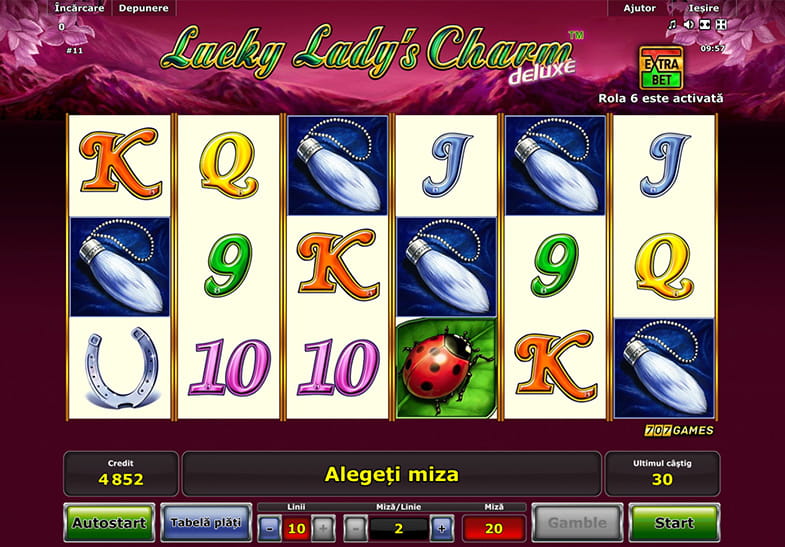Click the horseshoe symbol on first reel

pos(120,368)
